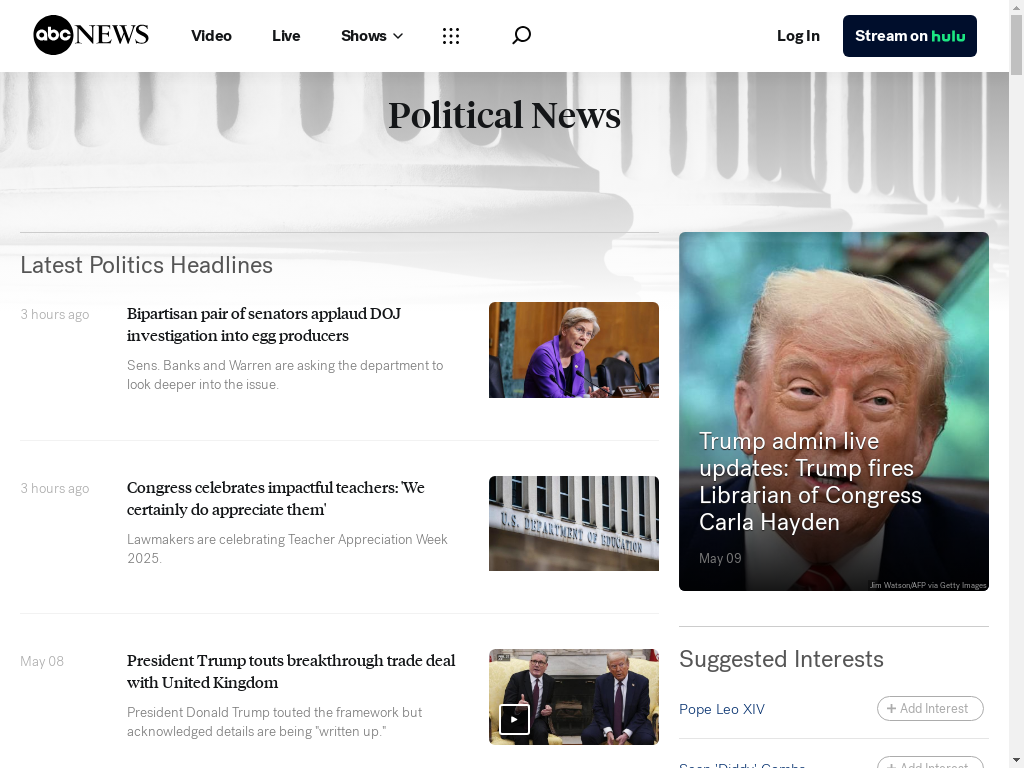Open the Video nav item
The height and width of the screenshot is (768, 1024).
point(211,36)
